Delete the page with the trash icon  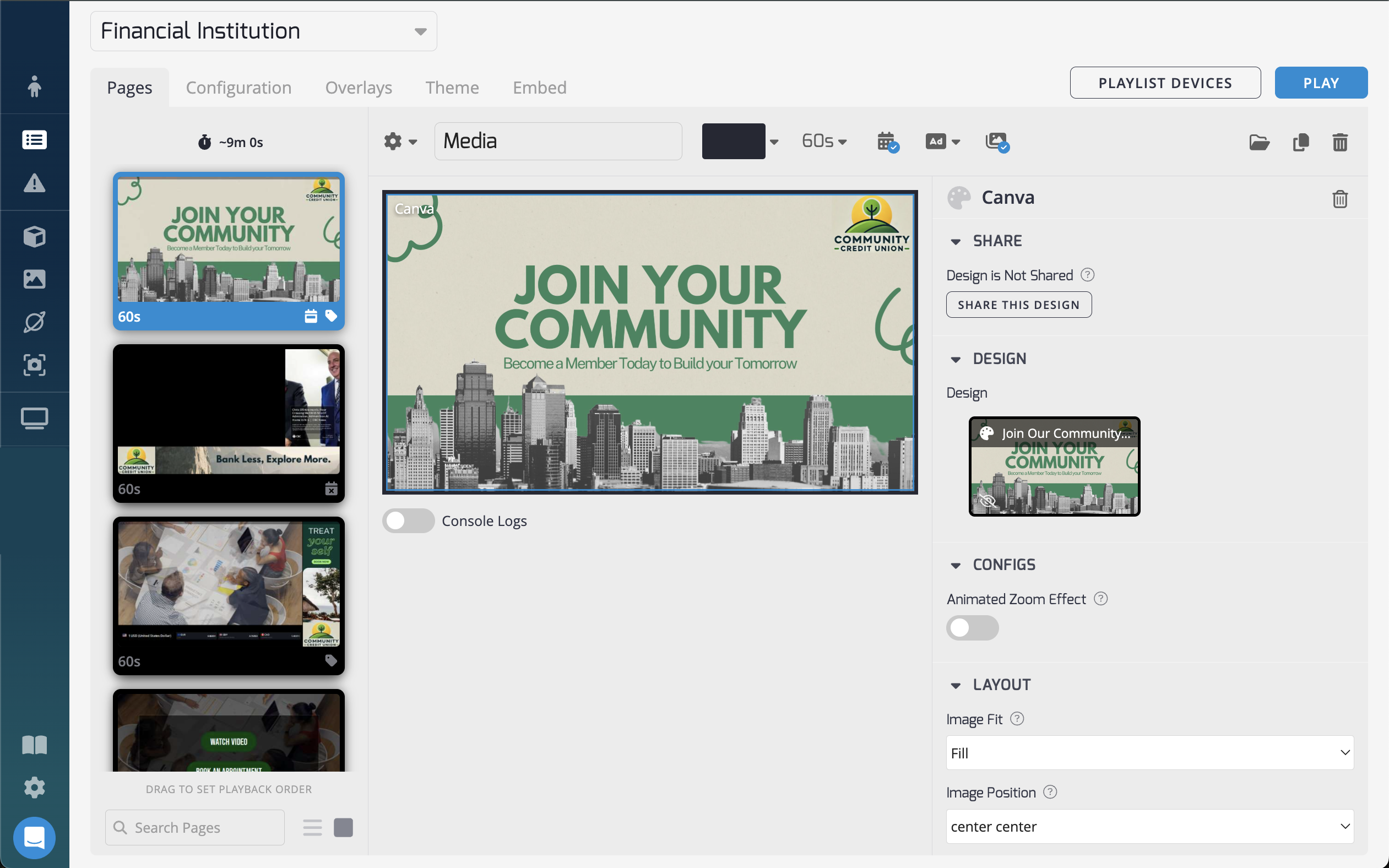tap(1340, 142)
